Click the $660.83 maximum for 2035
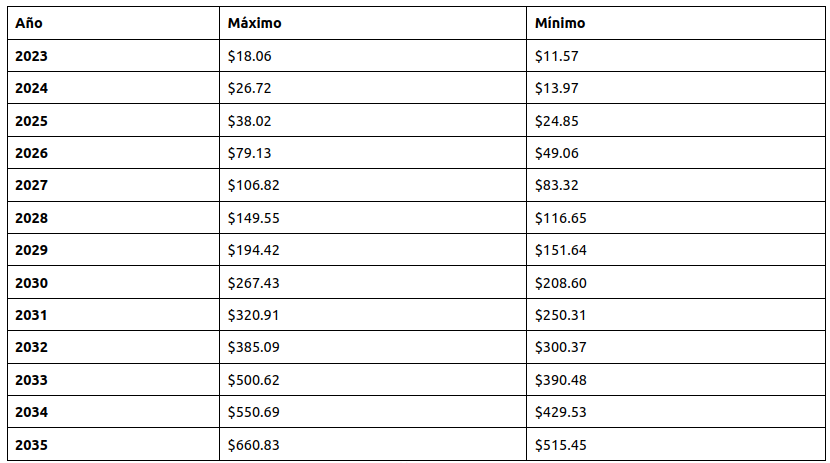The width and height of the screenshot is (830, 463). point(253,445)
